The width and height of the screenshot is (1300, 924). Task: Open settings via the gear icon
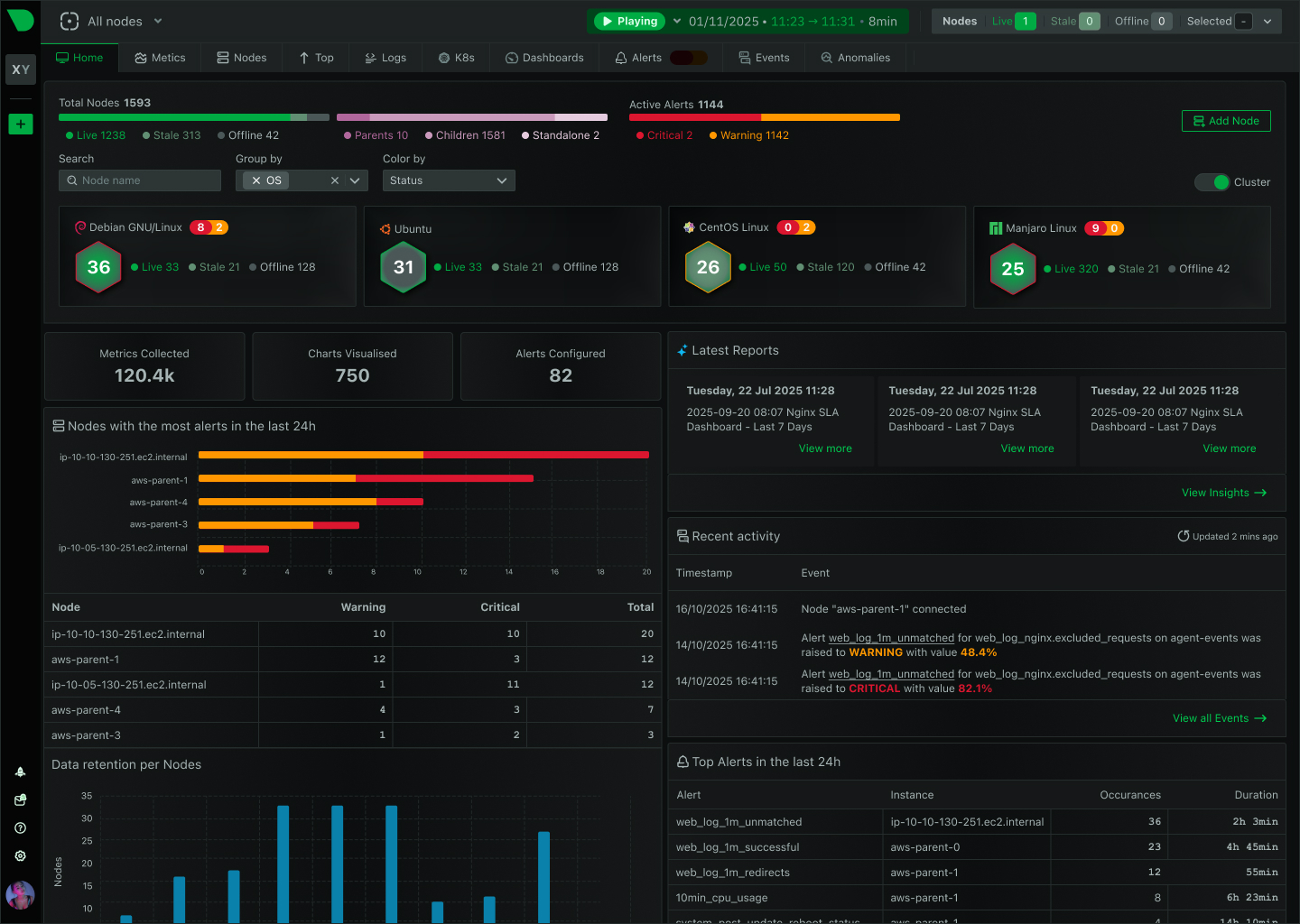[20, 855]
